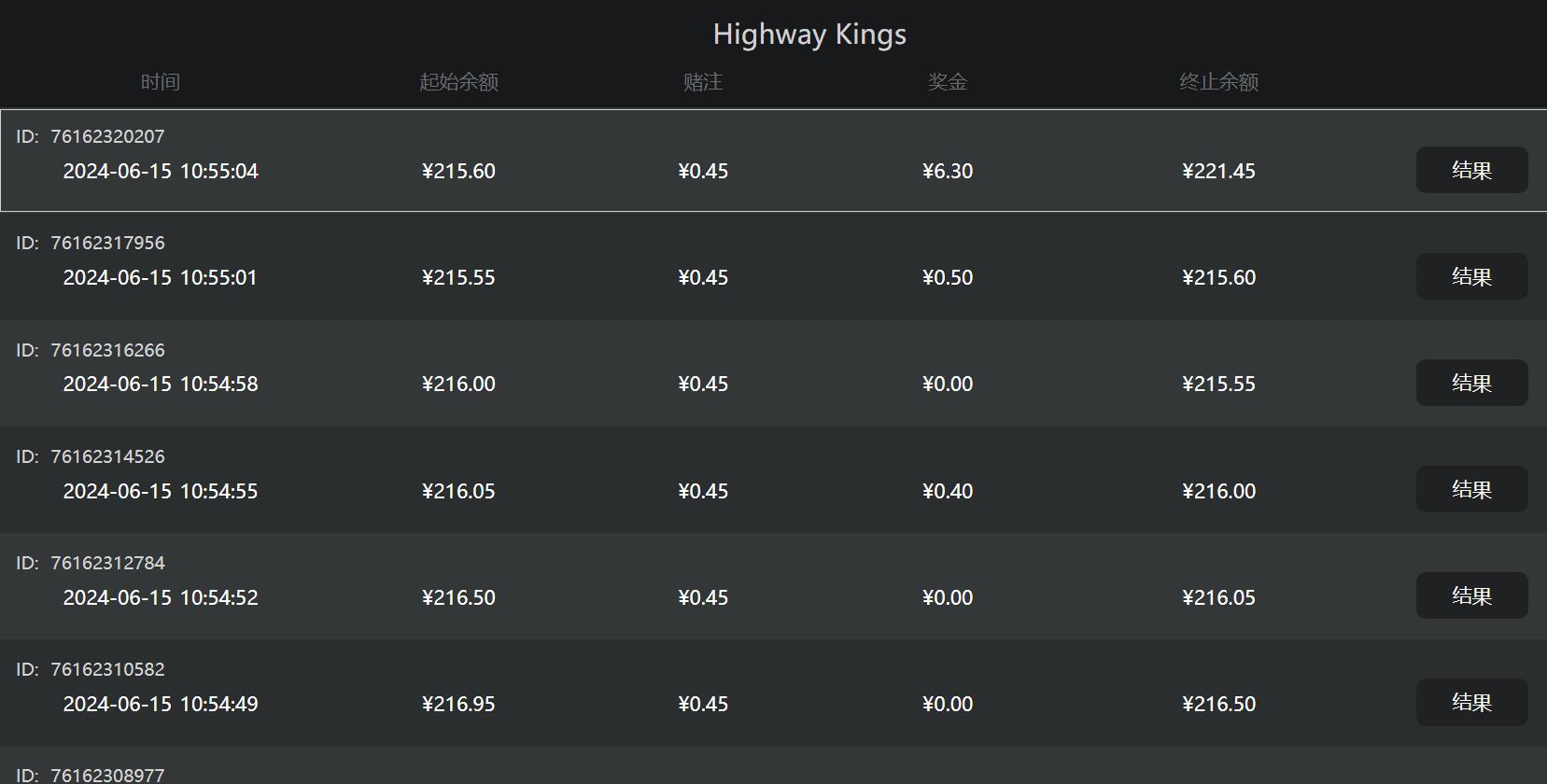Select the ID 76162317956 label
Image resolution: width=1547 pixels, height=784 pixels.
[x=91, y=243]
